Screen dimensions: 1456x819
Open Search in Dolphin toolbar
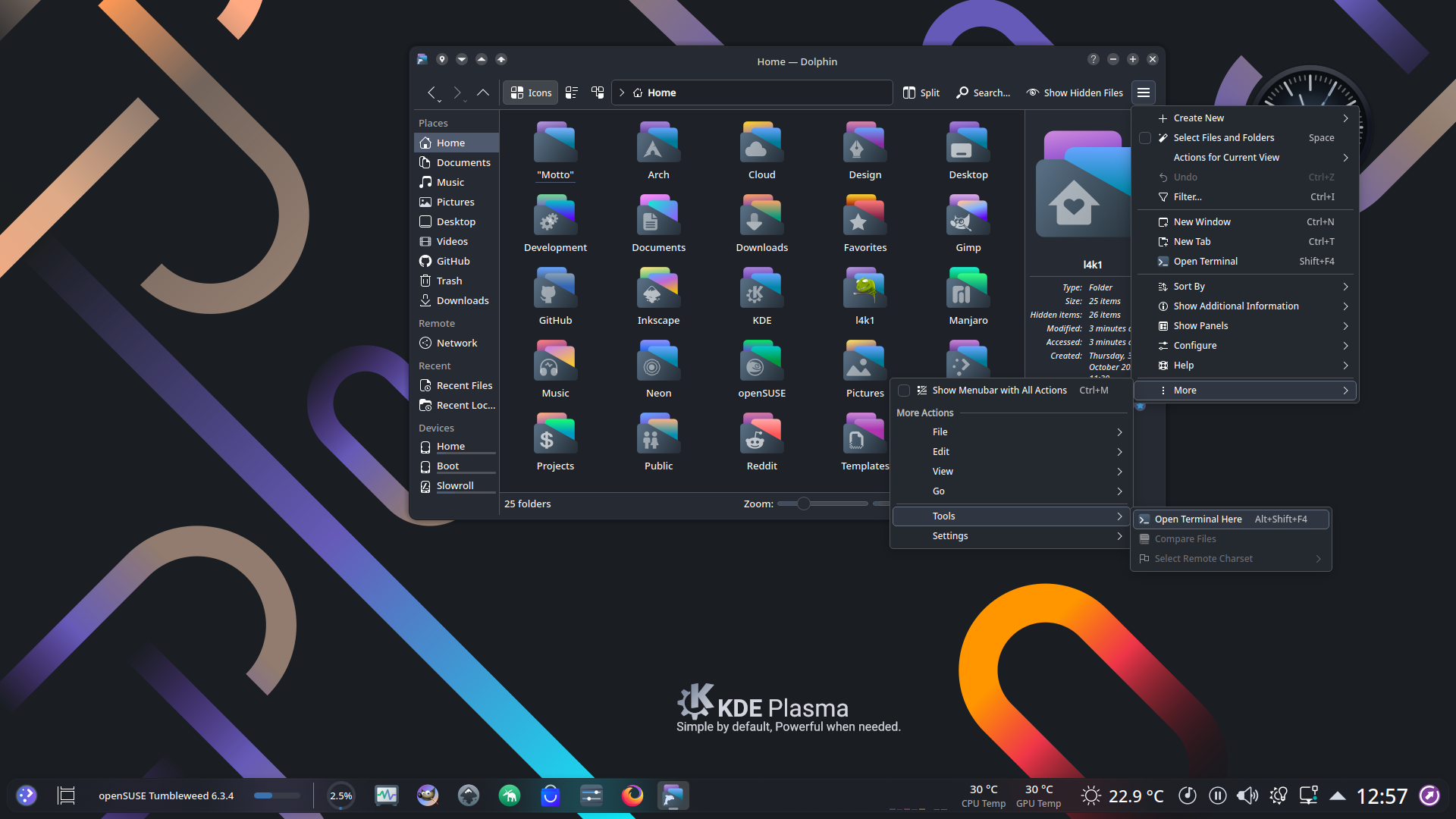coord(984,93)
